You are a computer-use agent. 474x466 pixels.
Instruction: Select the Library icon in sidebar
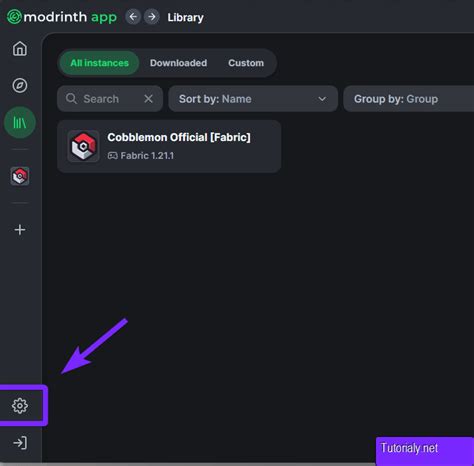[20, 123]
